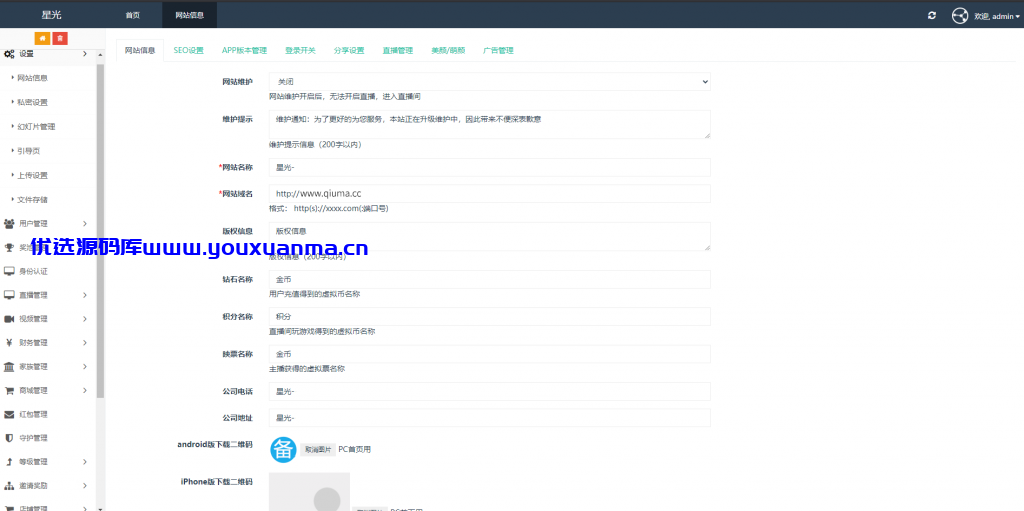1024x511 pixels.
Task: Focus the 版权信息 text area
Action: point(490,237)
